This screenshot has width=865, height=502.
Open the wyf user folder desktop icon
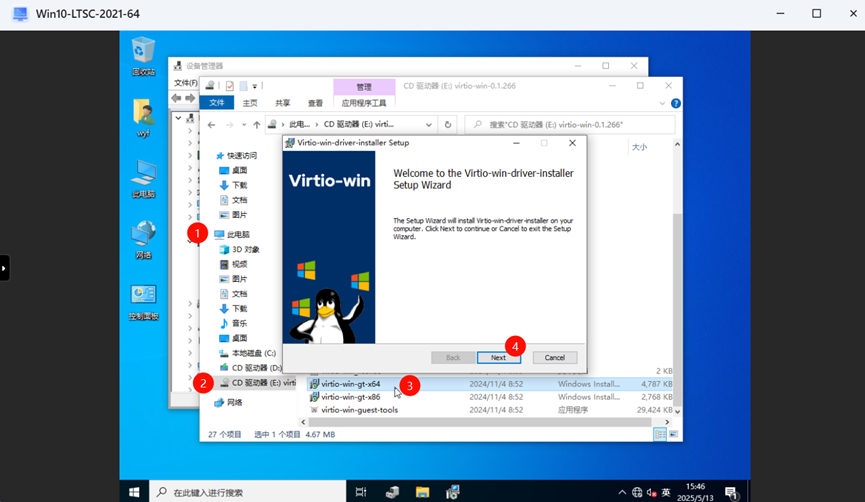tap(143, 118)
